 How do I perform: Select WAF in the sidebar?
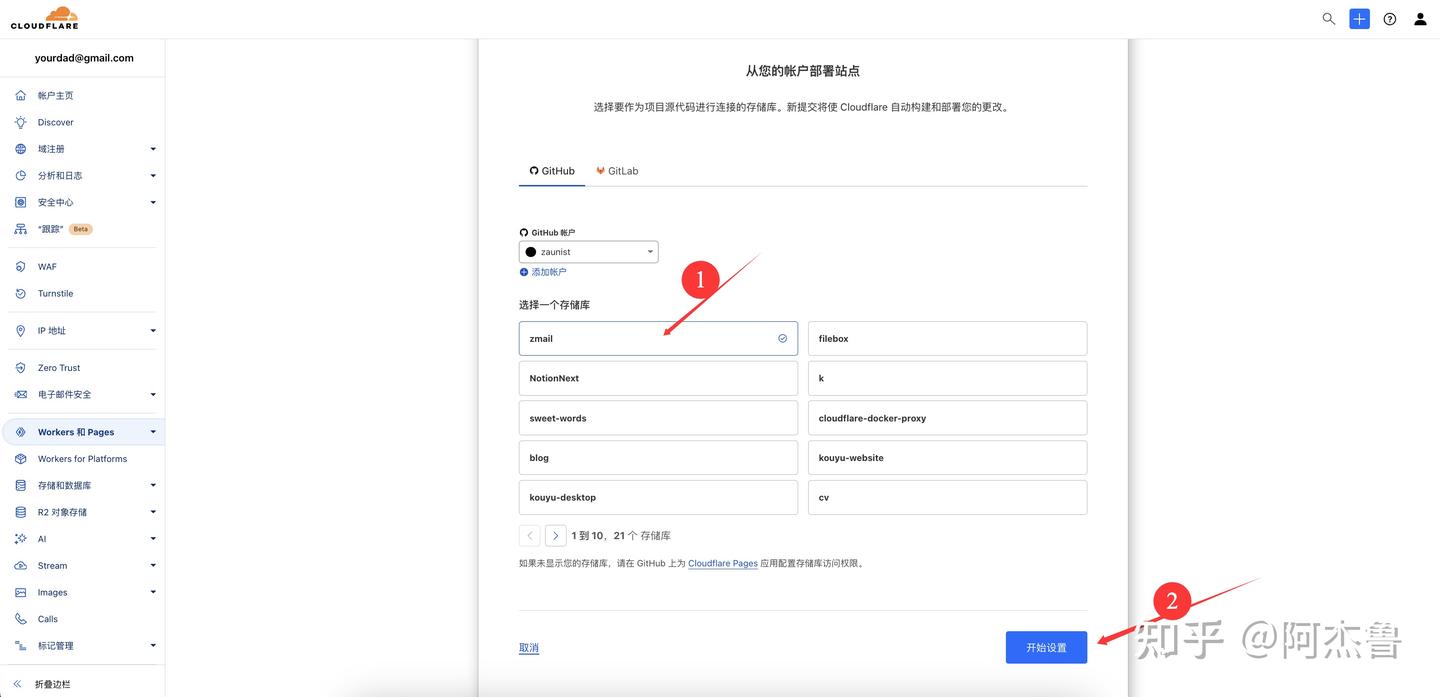[x=39, y=264]
